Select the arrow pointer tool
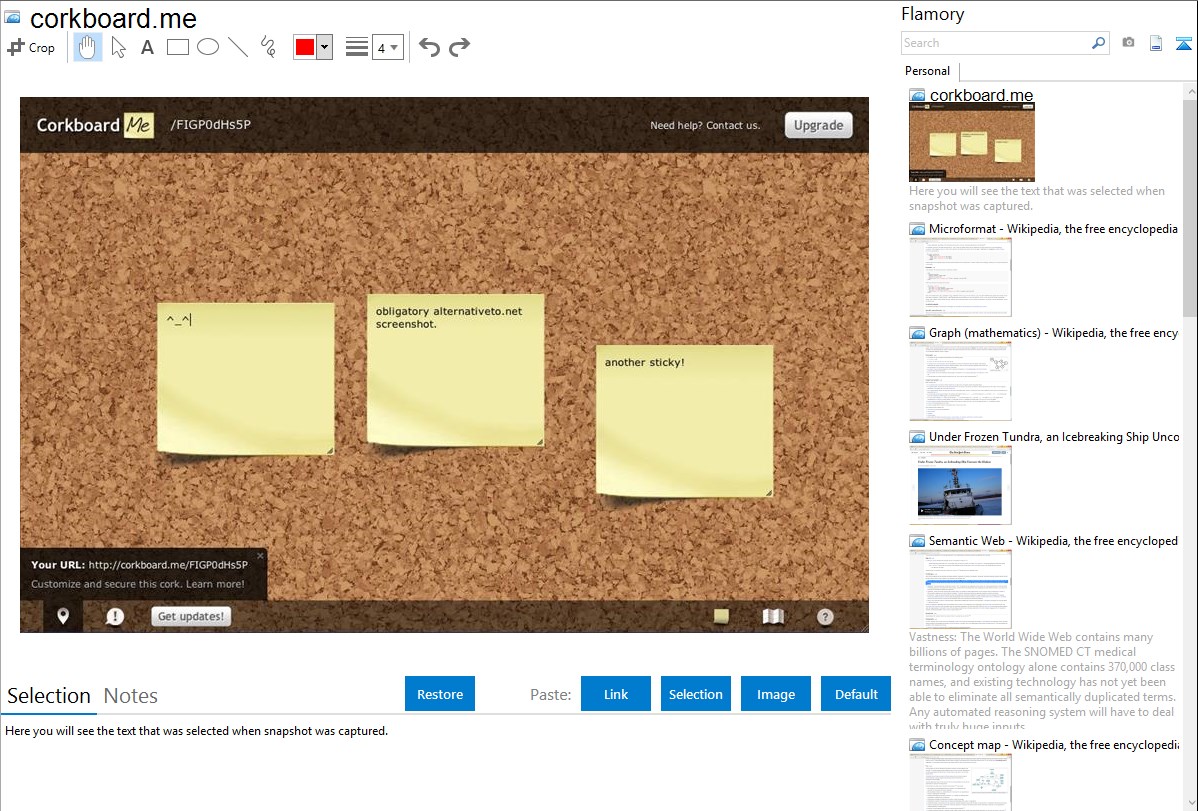 [118, 47]
